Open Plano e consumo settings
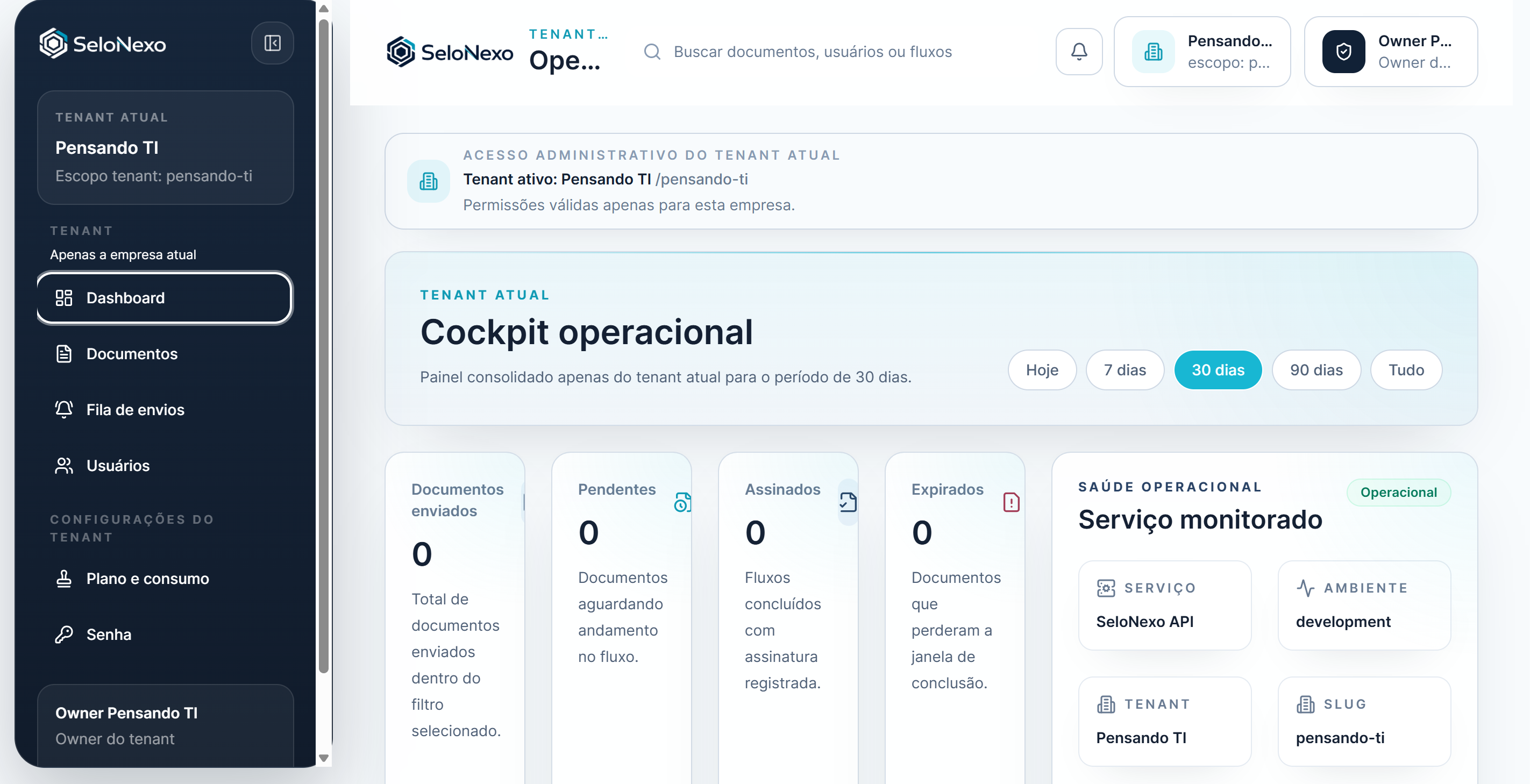Image resolution: width=1530 pixels, height=784 pixels. point(165,578)
